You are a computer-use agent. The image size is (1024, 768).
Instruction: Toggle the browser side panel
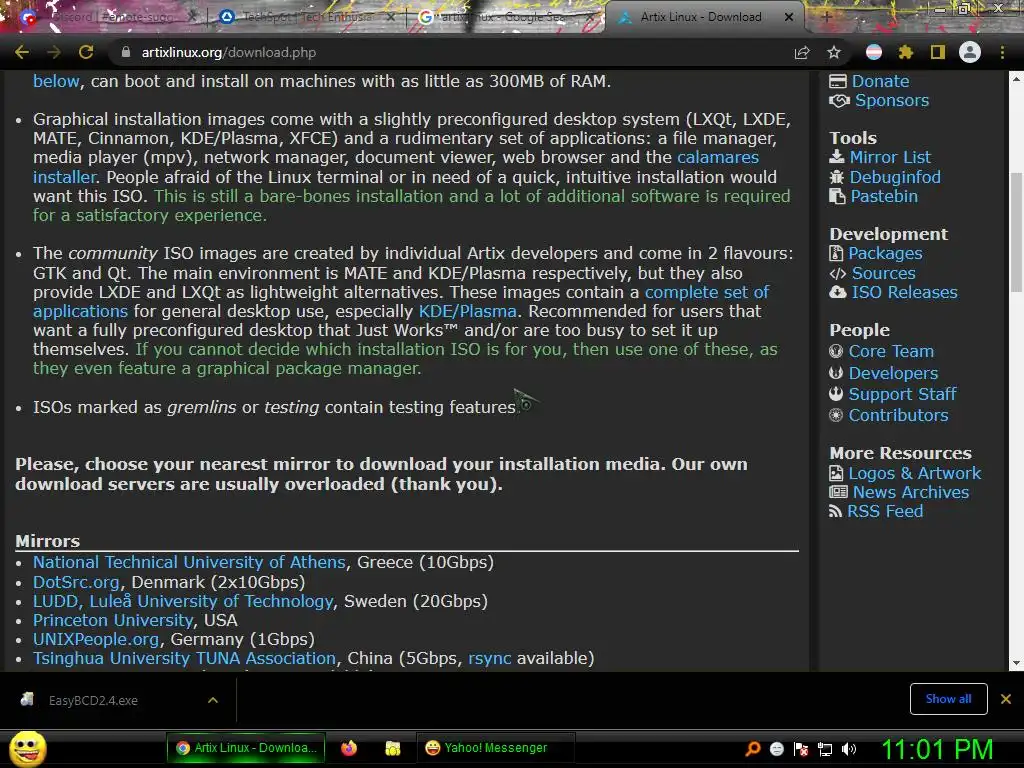pyautogui.click(x=938, y=52)
